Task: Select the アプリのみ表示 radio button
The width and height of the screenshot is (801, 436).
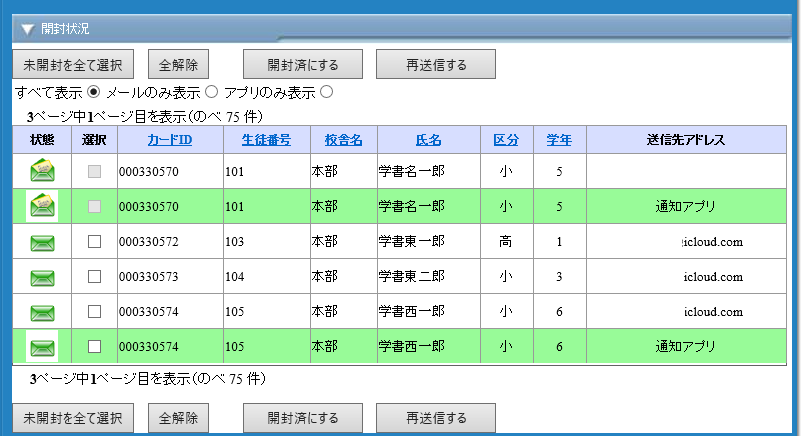Action: point(326,93)
